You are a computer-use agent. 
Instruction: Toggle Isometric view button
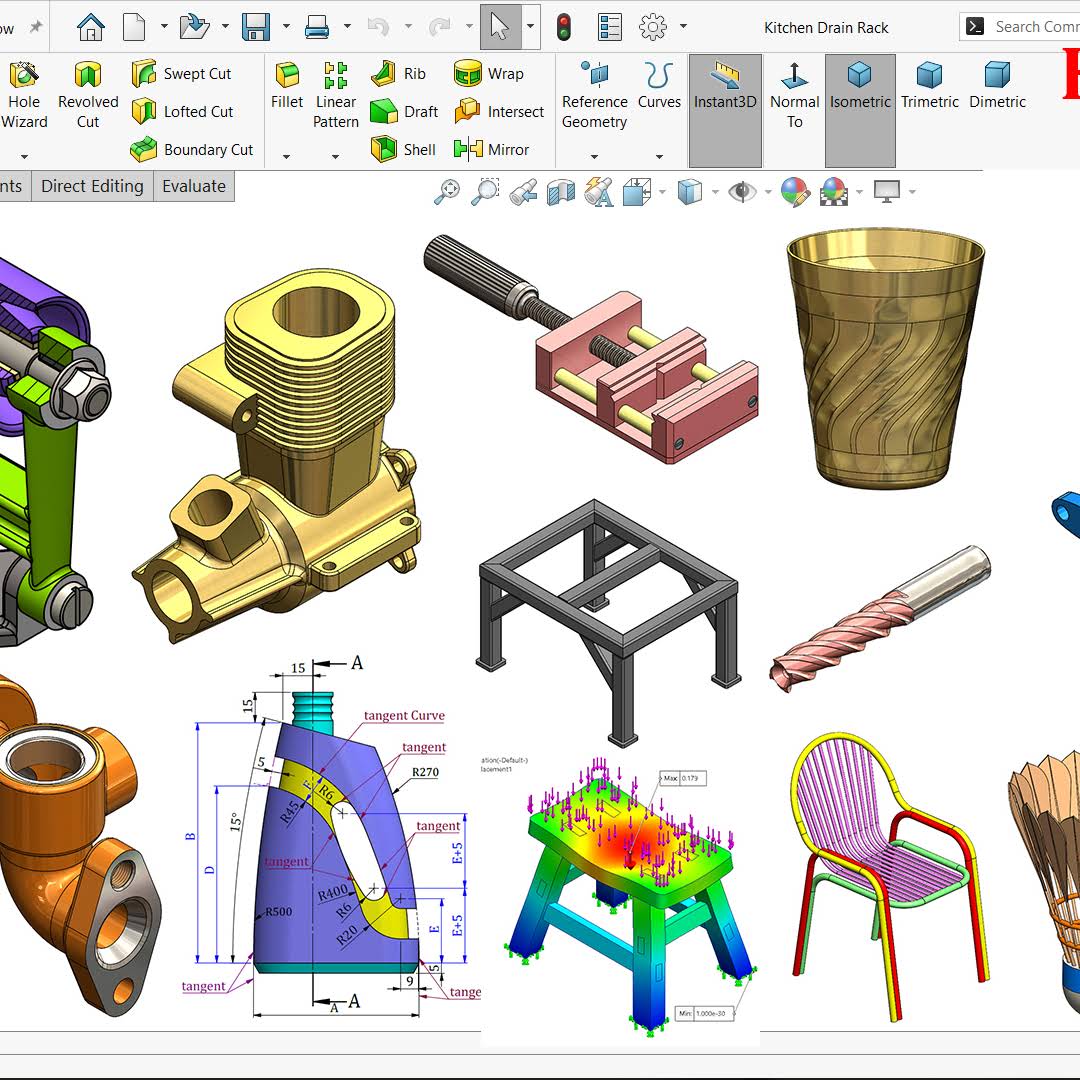(860, 110)
